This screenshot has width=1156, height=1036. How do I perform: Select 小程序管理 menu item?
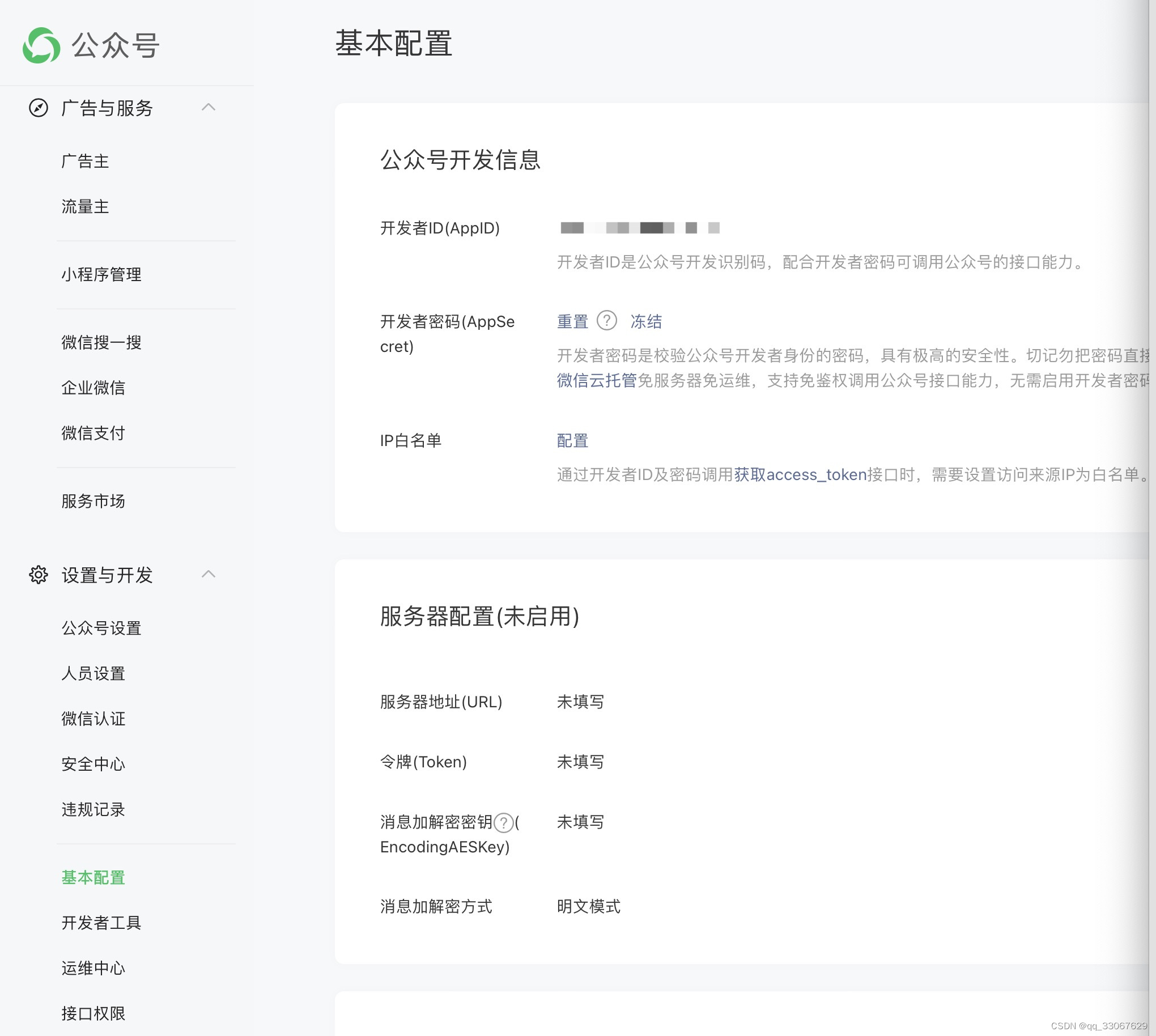(x=101, y=274)
